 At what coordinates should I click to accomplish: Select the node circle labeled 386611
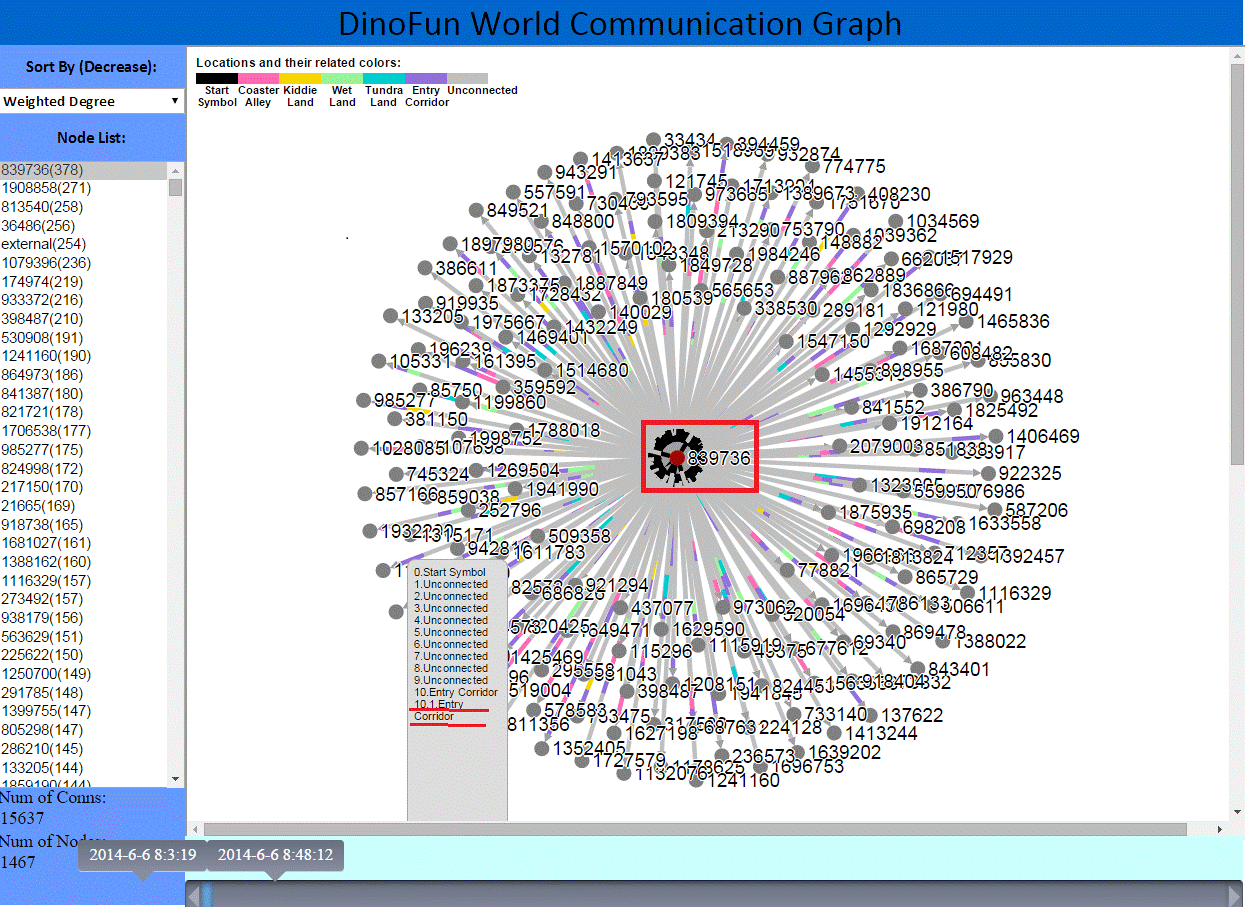pyautogui.click(x=425, y=268)
